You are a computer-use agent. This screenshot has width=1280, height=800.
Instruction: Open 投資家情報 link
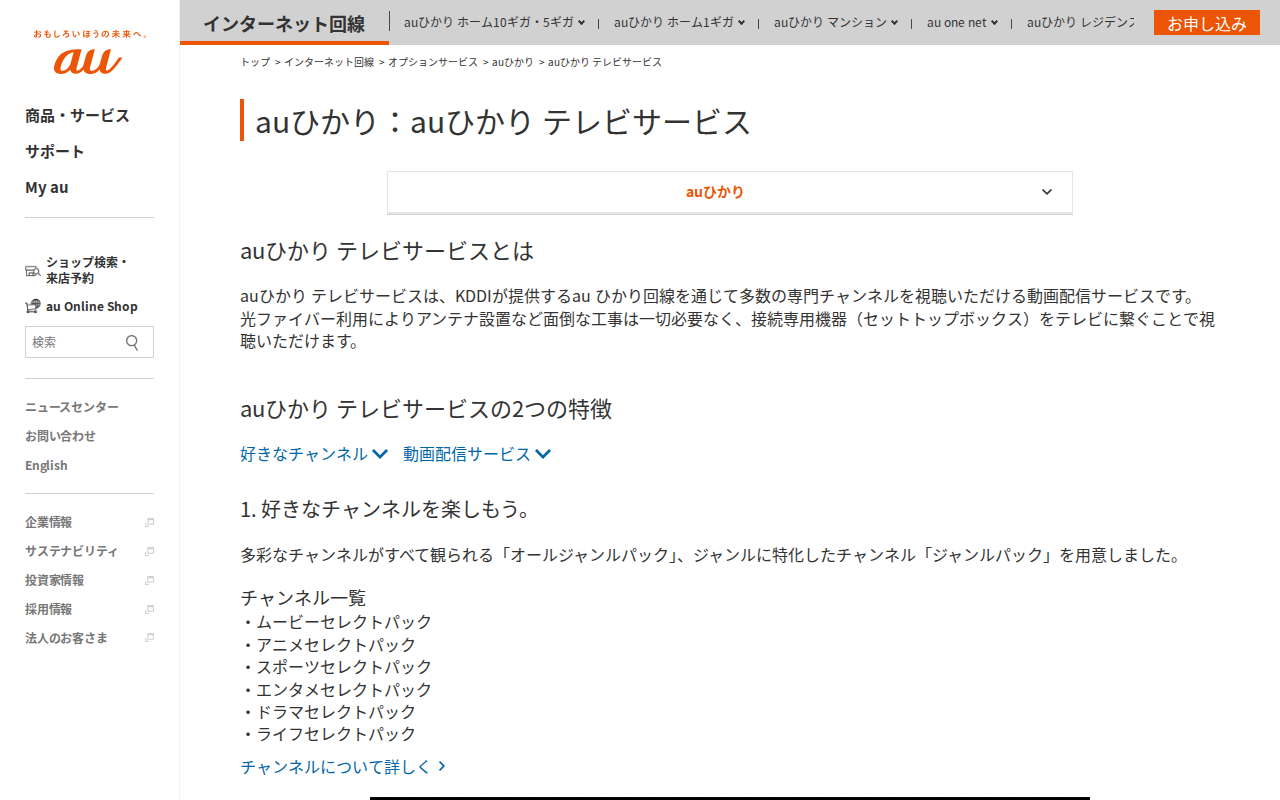point(54,580)
